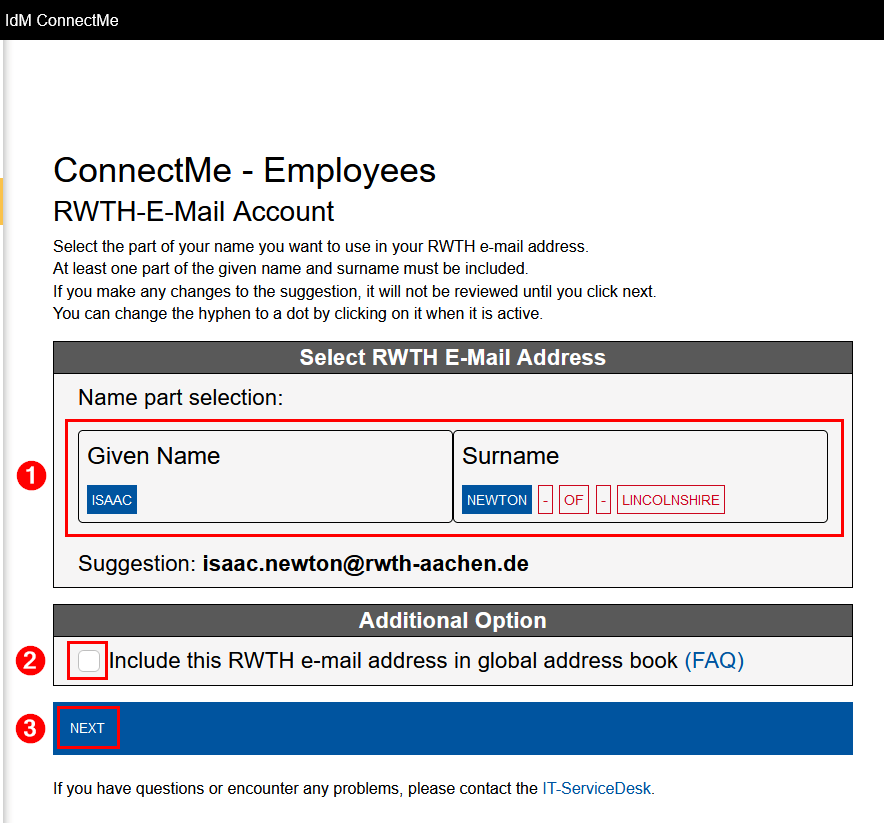Click the red badge numbered 1
The height and width of the screenshot is (823, 884).
(30, 477)
